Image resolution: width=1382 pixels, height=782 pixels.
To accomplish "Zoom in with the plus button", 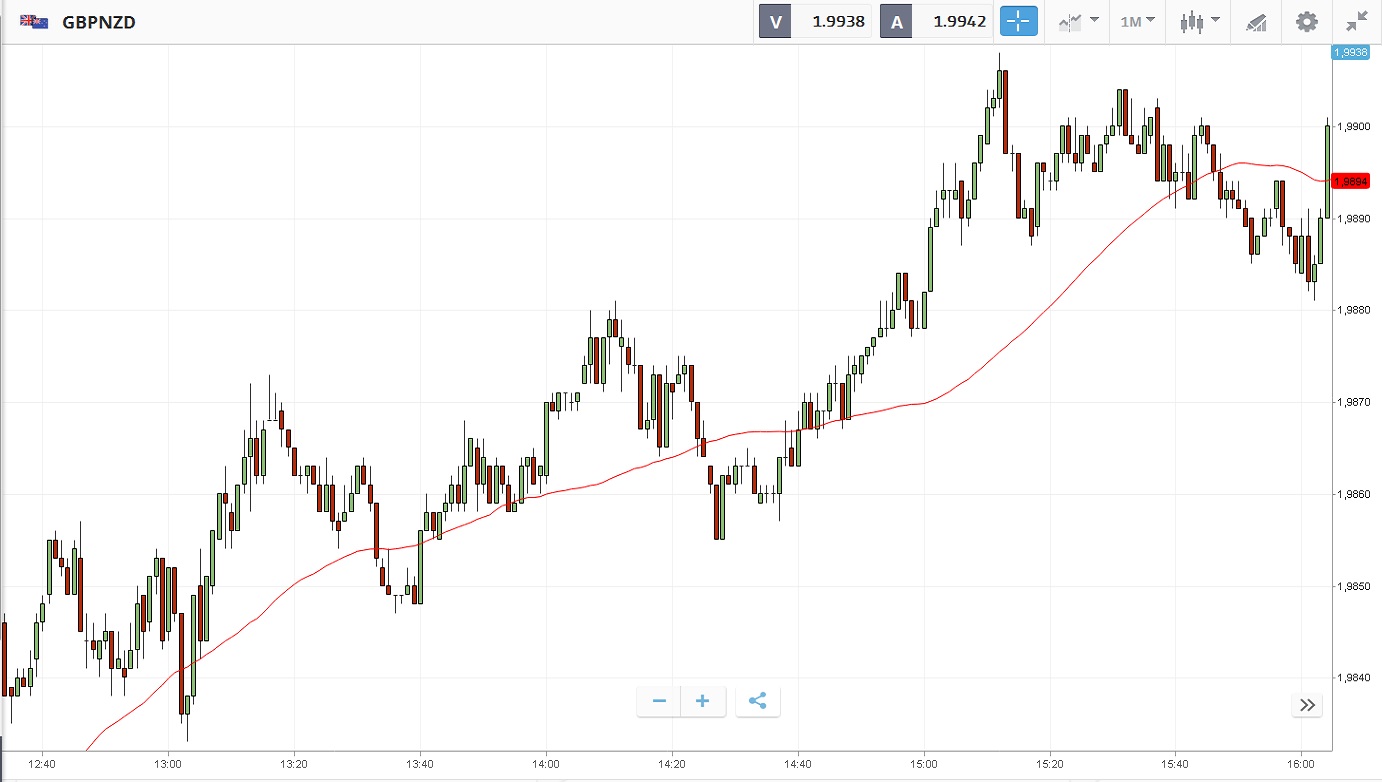I will (702, 701).
